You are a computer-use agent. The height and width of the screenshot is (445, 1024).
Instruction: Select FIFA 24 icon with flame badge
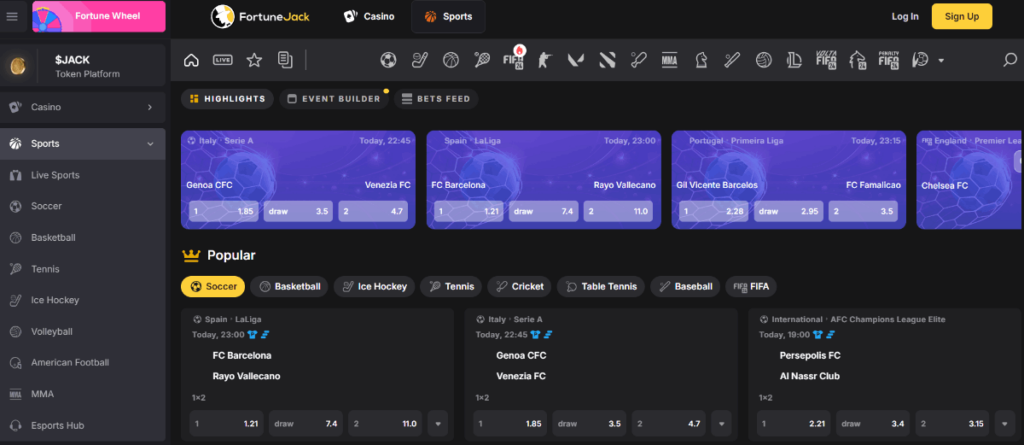point(513,59)
